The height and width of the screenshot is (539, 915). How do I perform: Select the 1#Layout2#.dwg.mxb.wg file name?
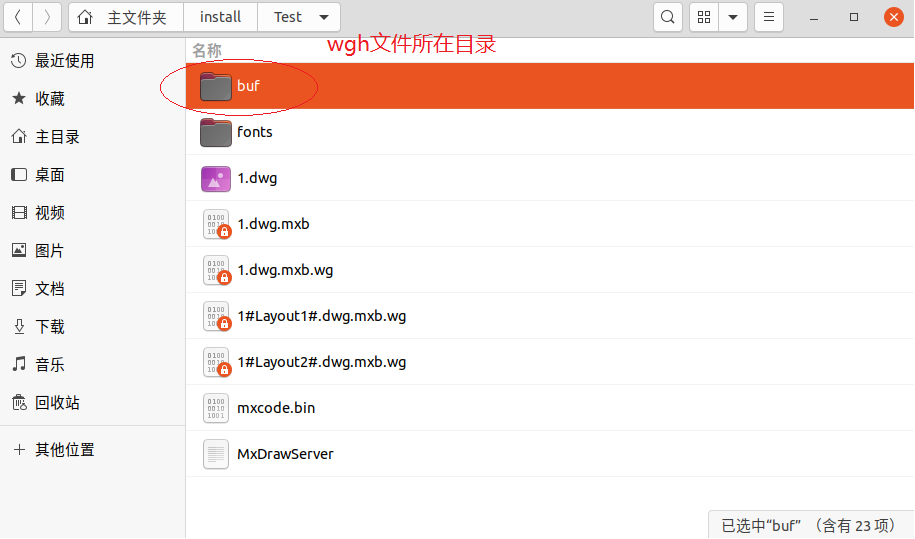pyautogui.click(x=322, y=362)
